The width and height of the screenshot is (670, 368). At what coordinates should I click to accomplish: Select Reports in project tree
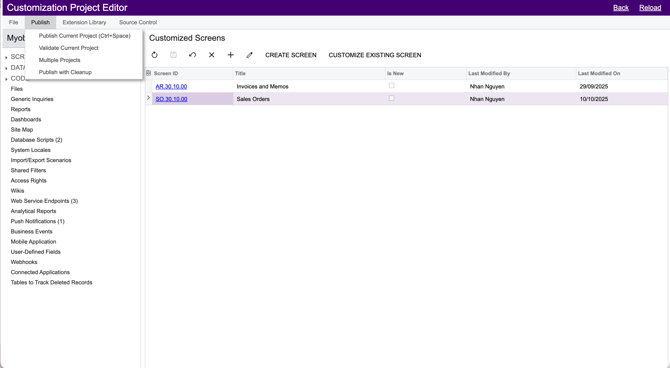click(x=21, y=109)
